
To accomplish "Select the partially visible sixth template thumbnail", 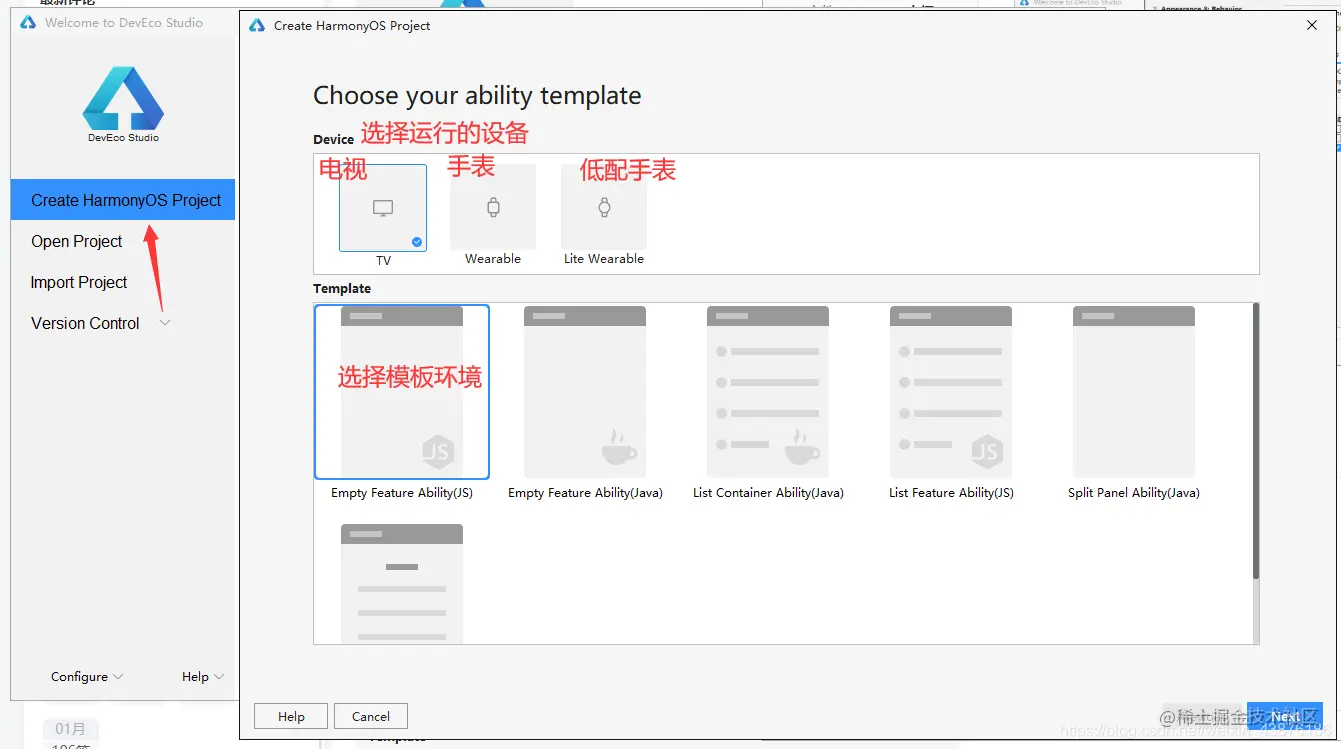I will (x=402, y=584).
